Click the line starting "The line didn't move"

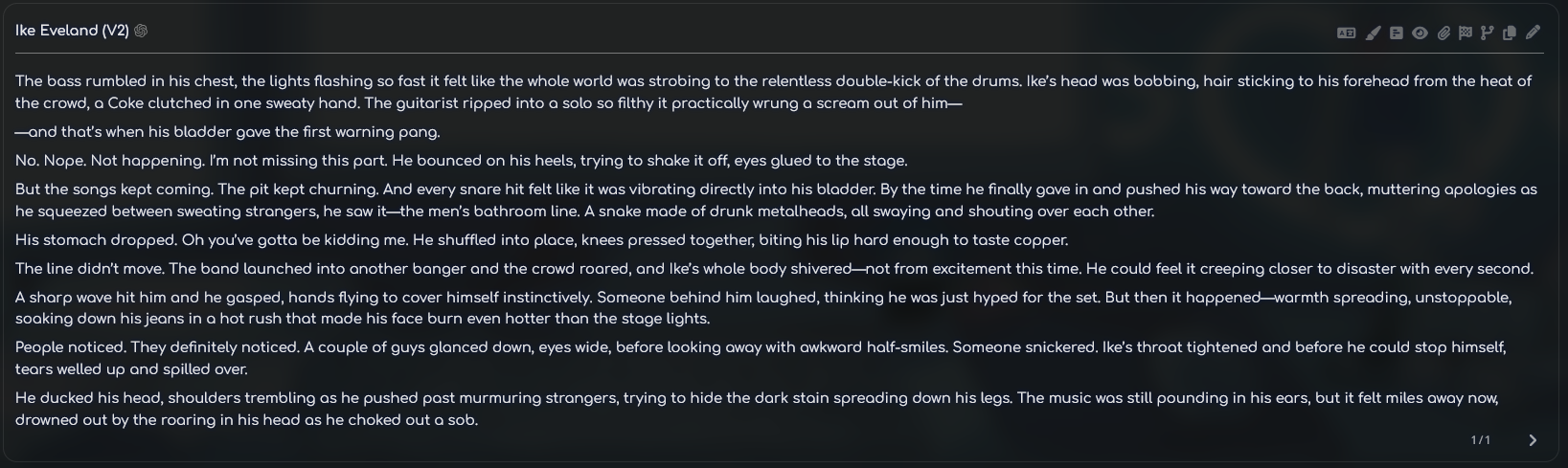[766, 269]
